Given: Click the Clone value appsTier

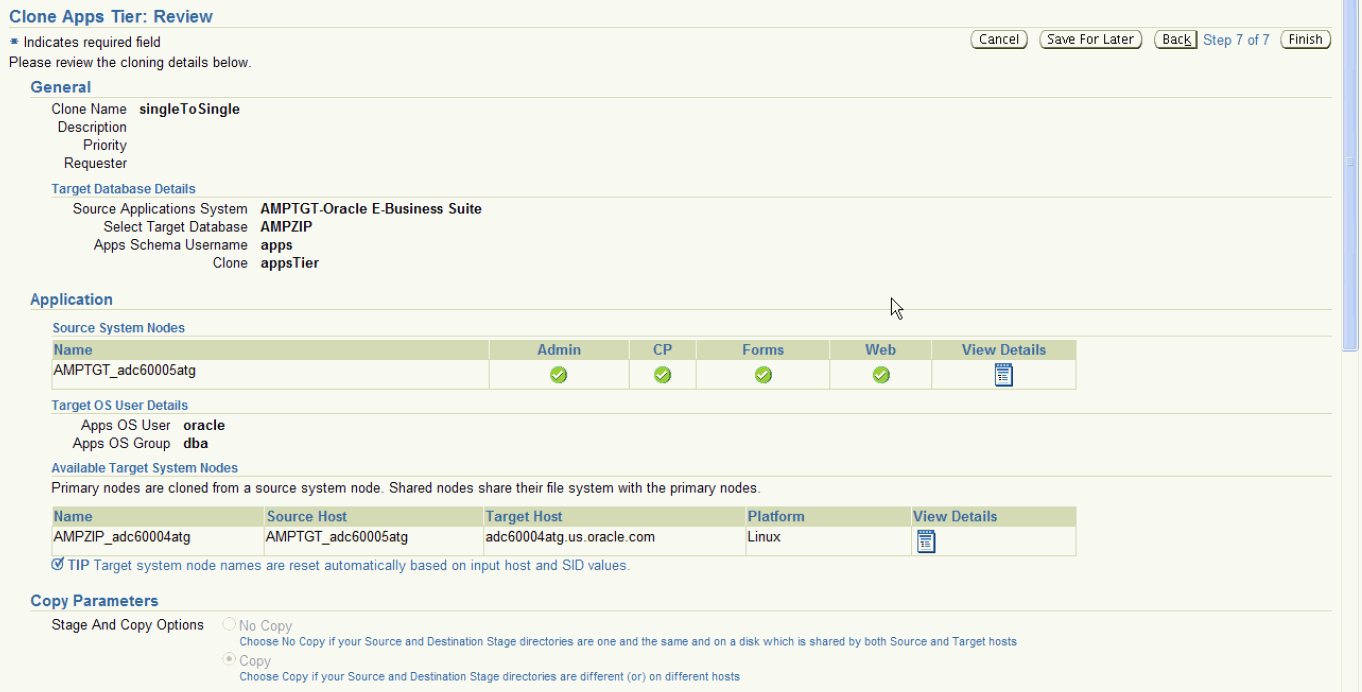Looking at the screenshot, I should coord(289,263).
